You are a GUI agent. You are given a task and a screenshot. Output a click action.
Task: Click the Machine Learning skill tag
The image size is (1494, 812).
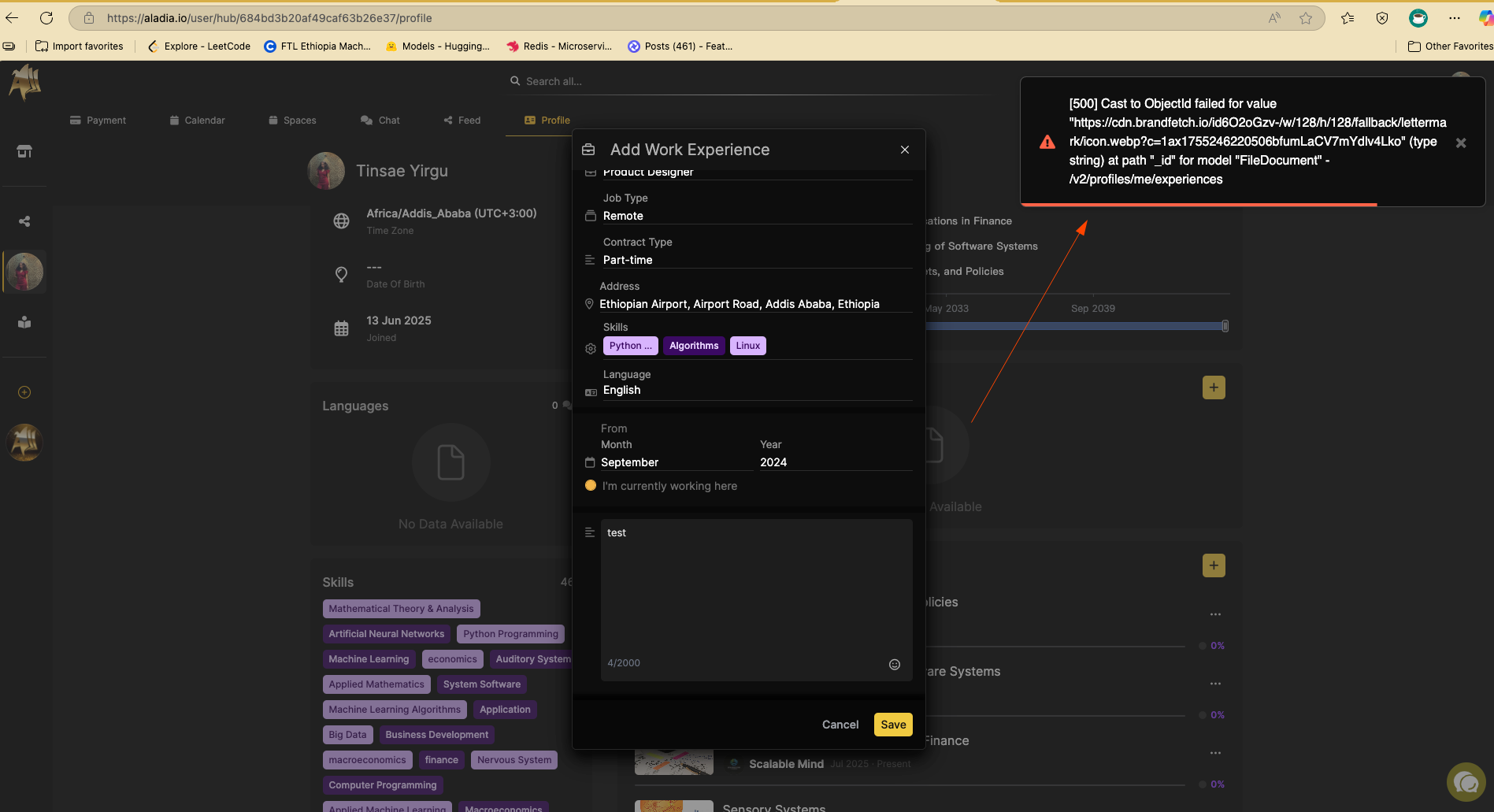[x=369, y=659]
